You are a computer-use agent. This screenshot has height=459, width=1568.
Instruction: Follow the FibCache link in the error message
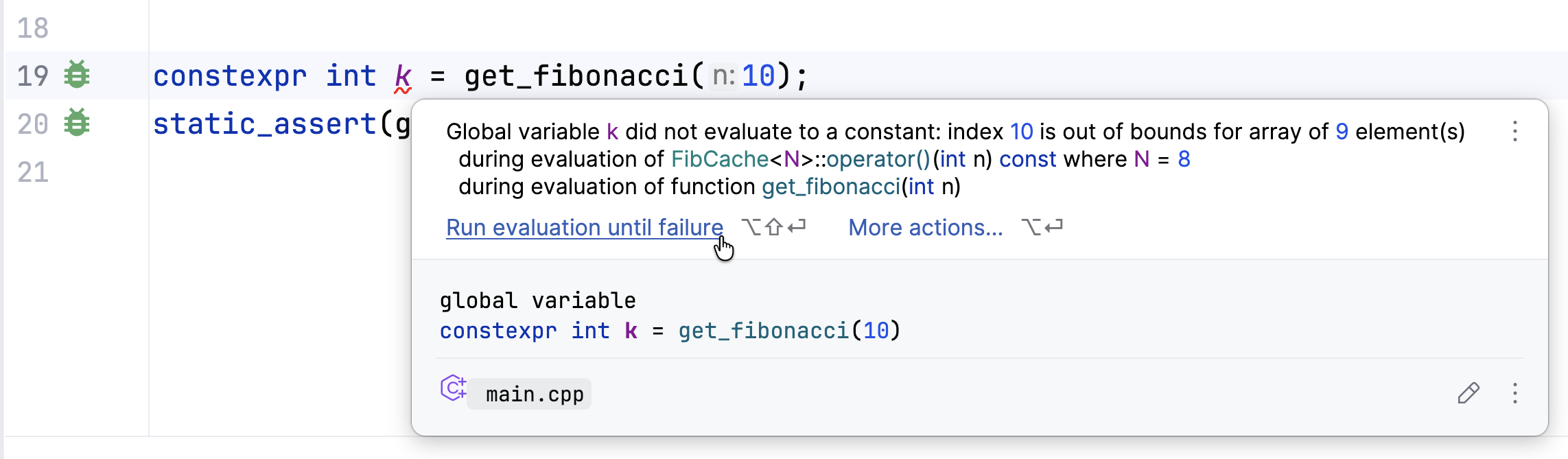(719, 159)
